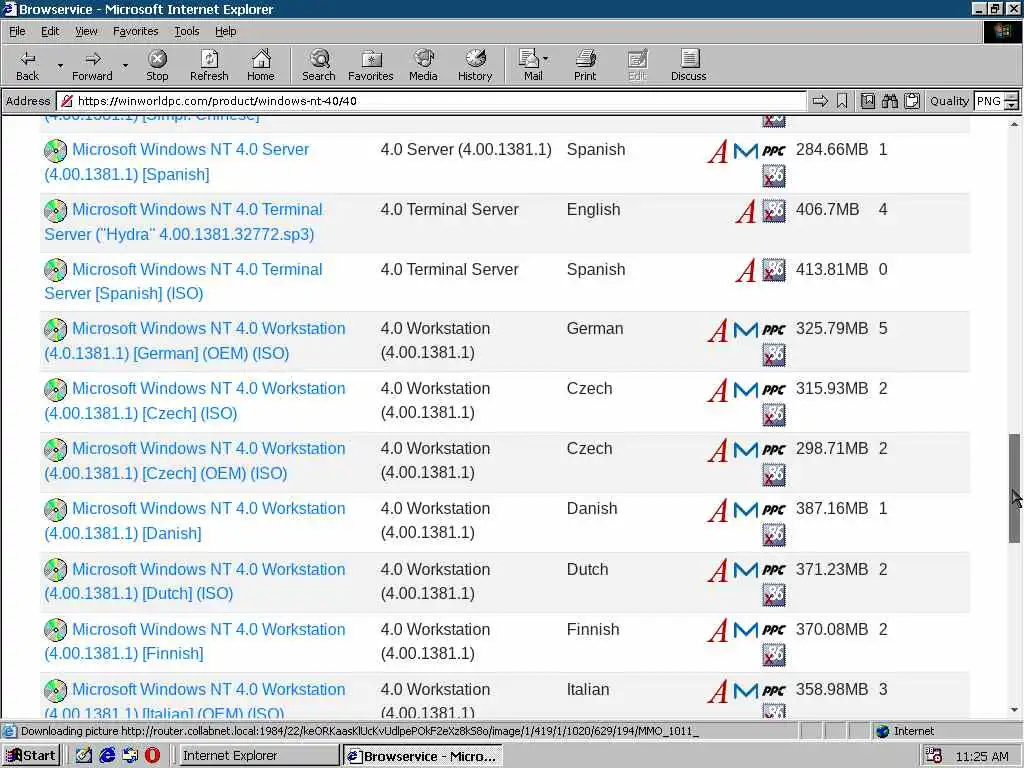
Task: Click the bookmark icon beside Go arrow
Action: [x=842, y=101]
